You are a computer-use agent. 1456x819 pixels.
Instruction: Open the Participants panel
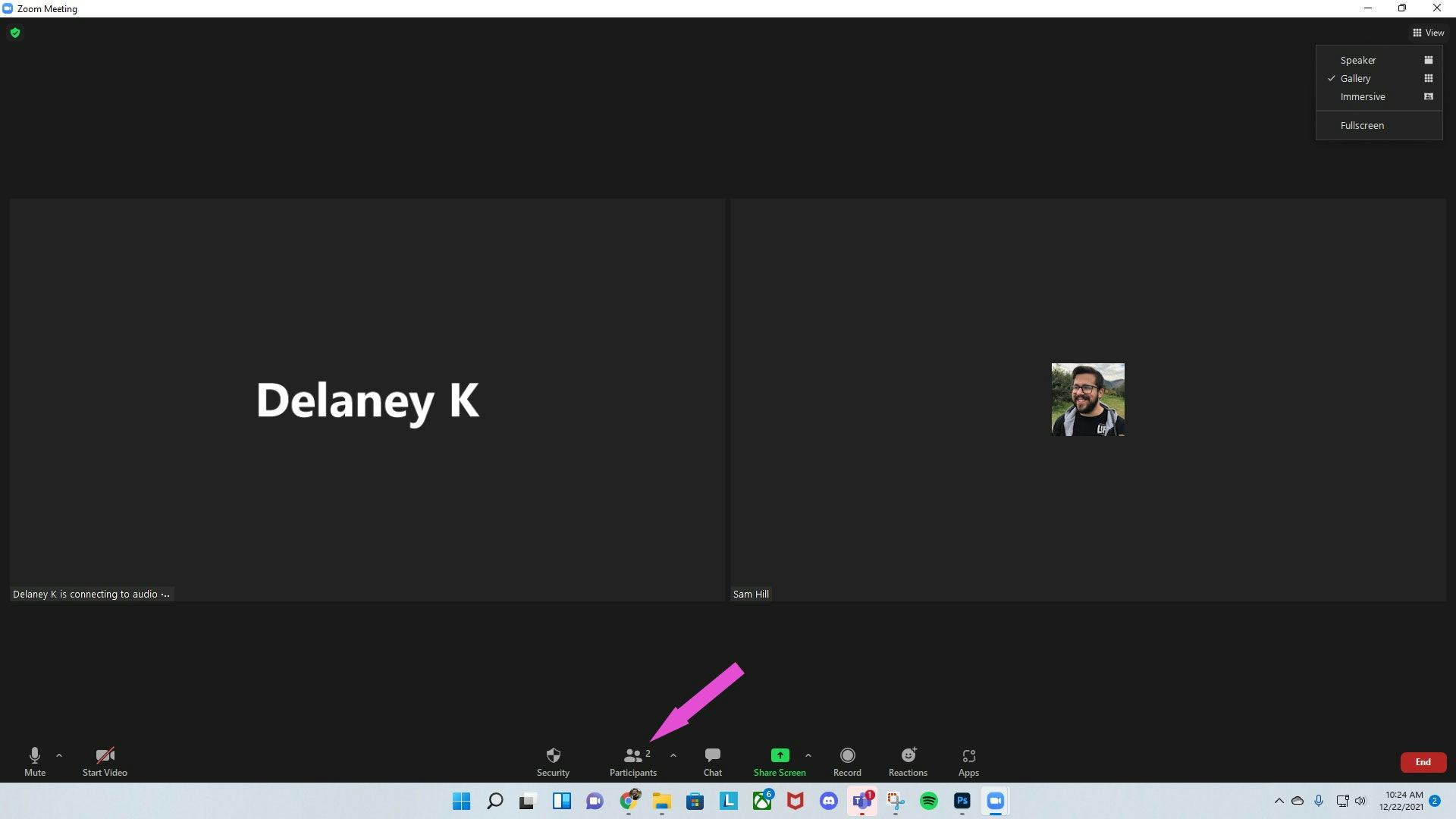(x=632, y=762)
